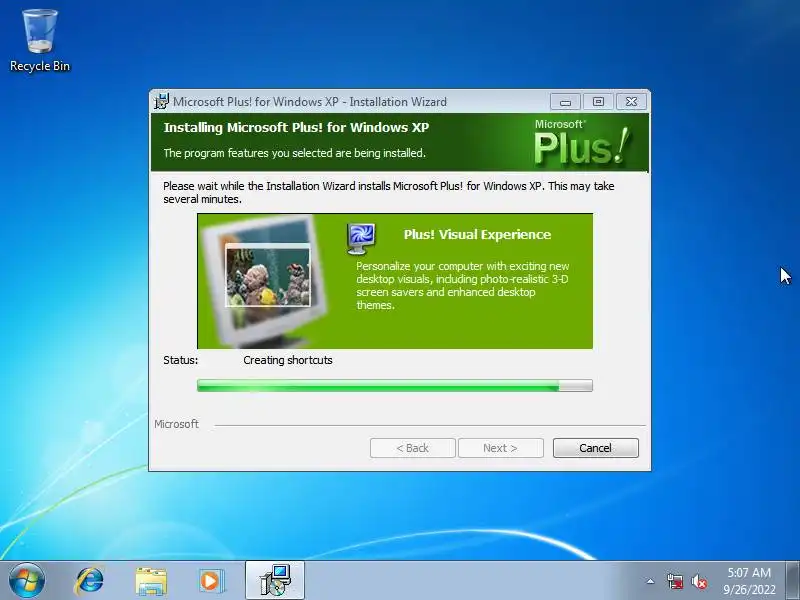
Task: Close the Installation Wizard window
Action: click(631, 102)
